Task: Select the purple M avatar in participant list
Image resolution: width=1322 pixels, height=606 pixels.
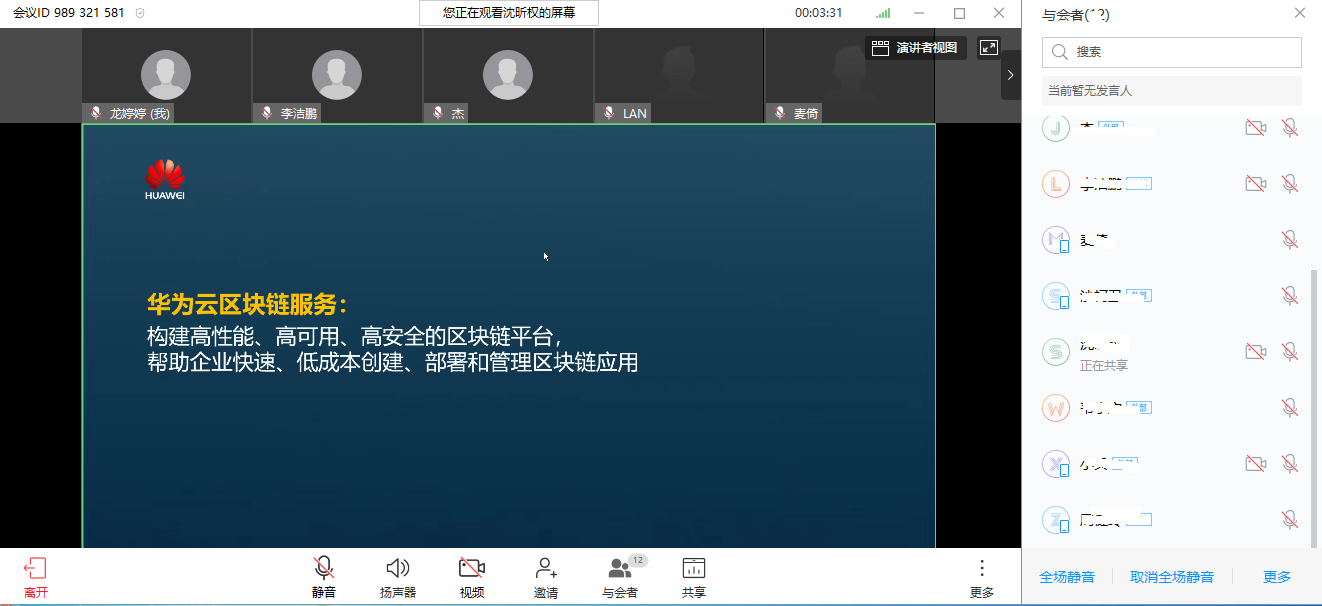Action: point(1056,240)
